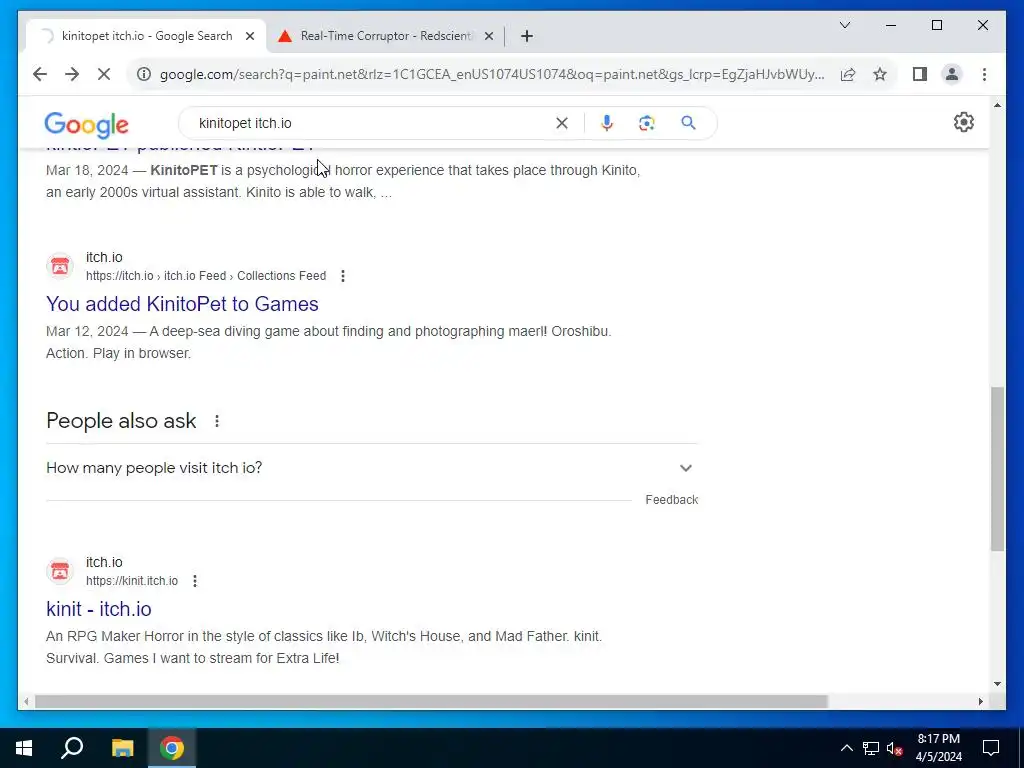This screenshot has width=1024, height=768.
Task: Click the horizontal scrollbar thumb
Action: click(431, 701)
